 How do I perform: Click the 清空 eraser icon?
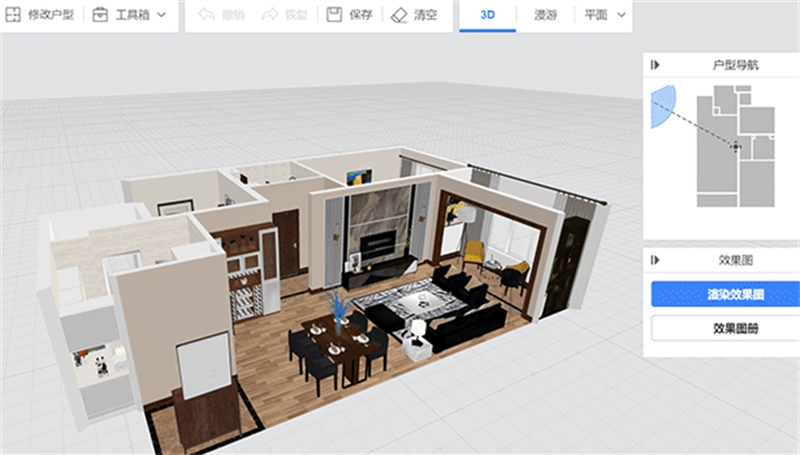coord(398,15)
